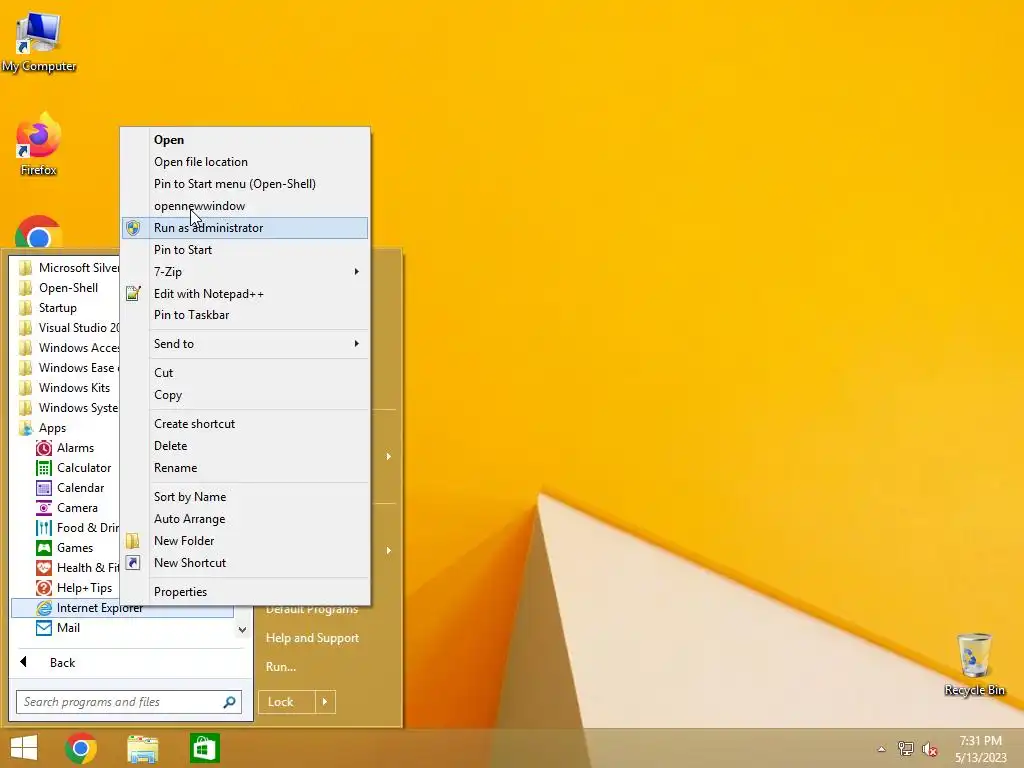Open the Store app in taskbar
The width and height of the screenshot is (1024, 768).
click(x=204, y=748)
